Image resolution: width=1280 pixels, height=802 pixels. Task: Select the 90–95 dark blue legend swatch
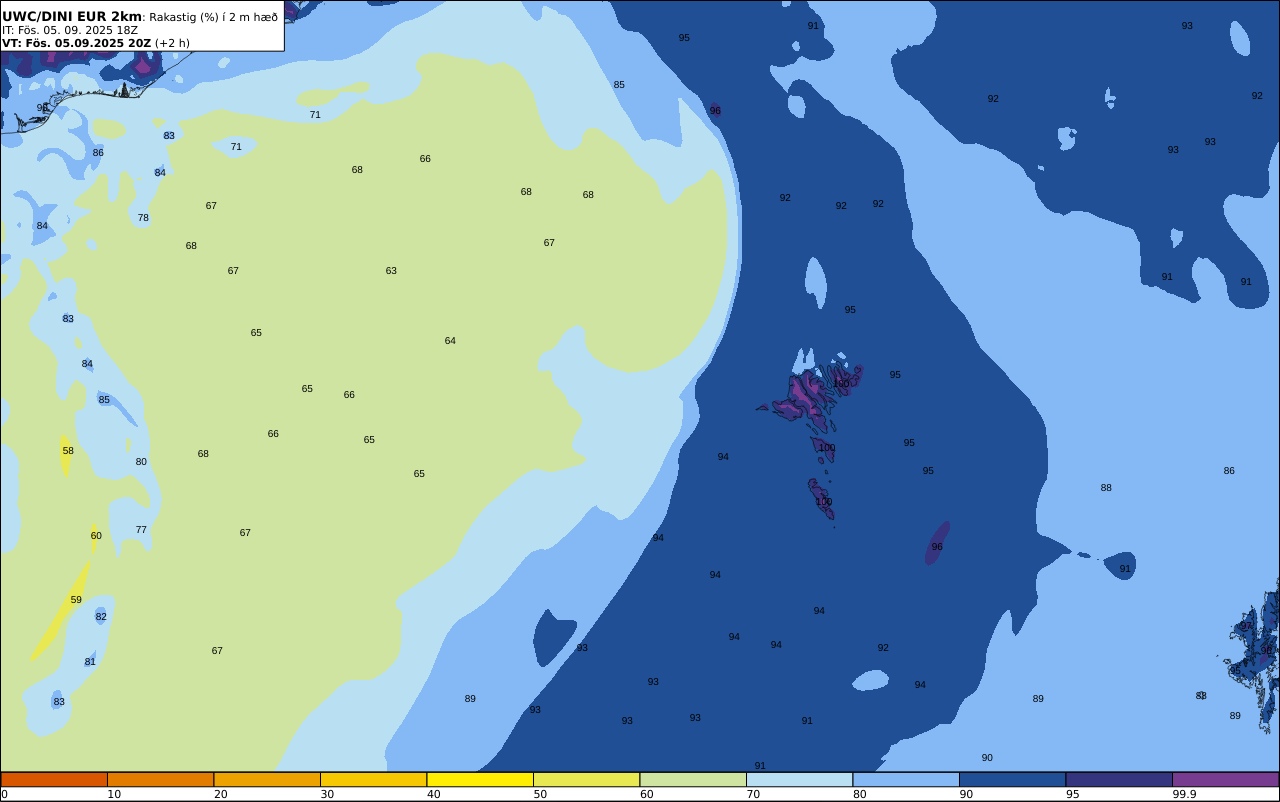coord(1012,779)
